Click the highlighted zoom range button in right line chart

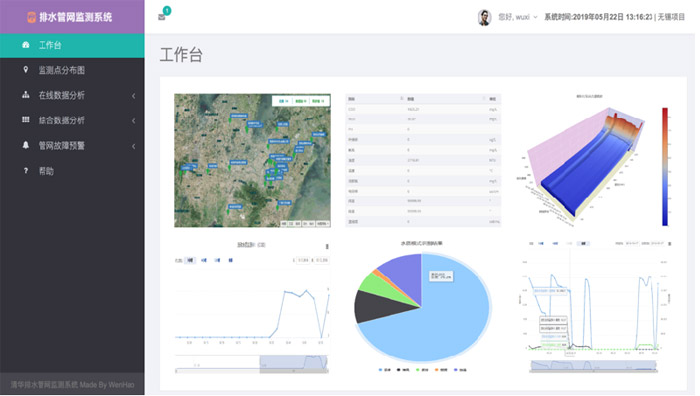pyautogui.click(x=583, y=244)
